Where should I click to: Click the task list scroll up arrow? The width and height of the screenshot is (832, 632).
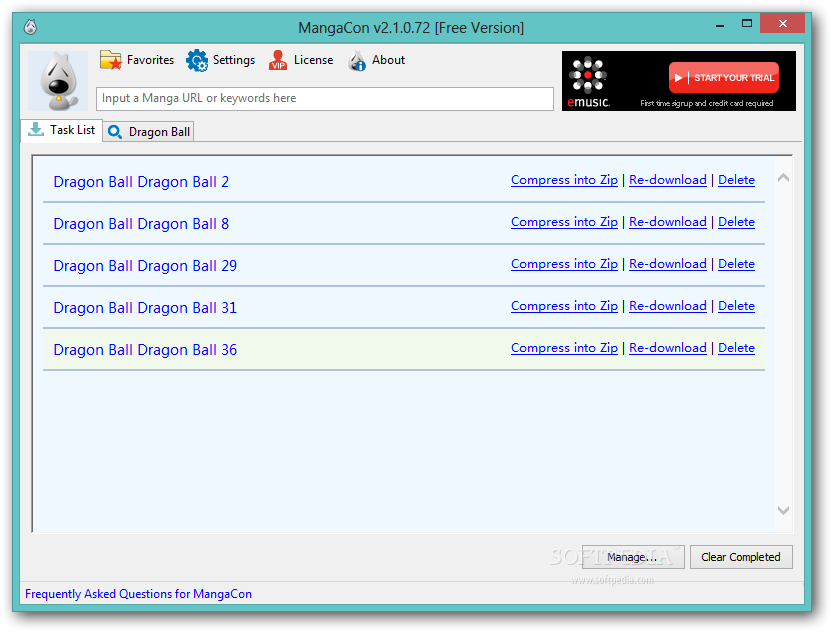(x=783, y=178)
